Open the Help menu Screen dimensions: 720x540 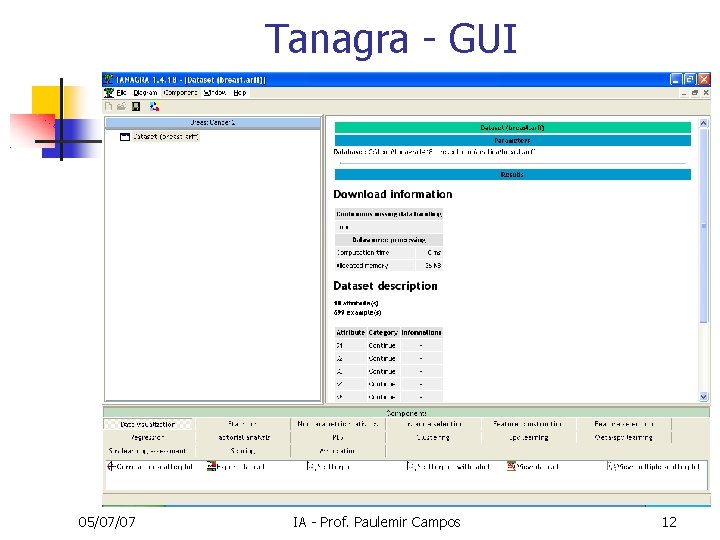point(240,93)
